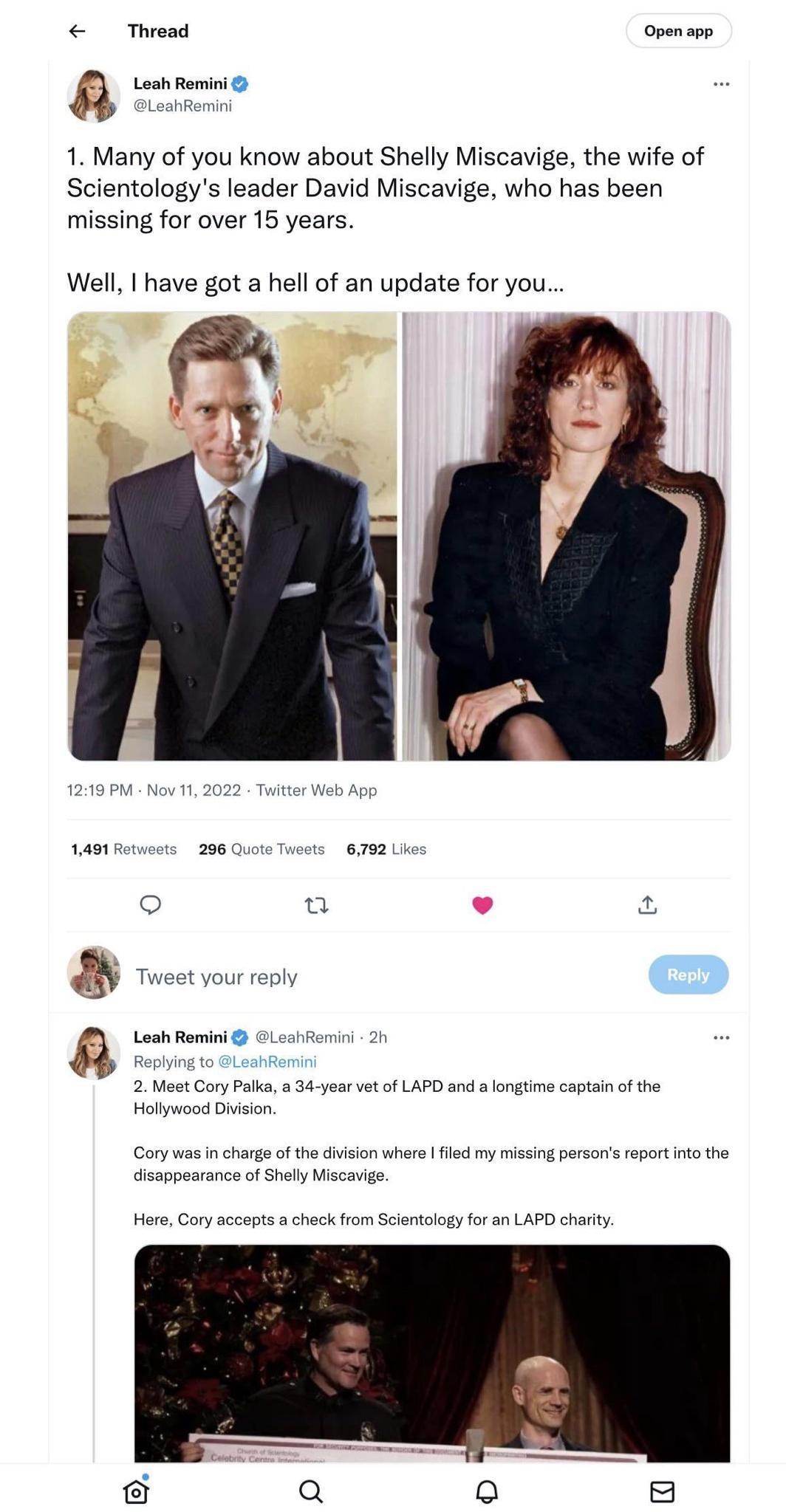The width and height of the screenshot is (786, 1512).
Task: Open the Search tab
Action: (x=311, y=1491)
